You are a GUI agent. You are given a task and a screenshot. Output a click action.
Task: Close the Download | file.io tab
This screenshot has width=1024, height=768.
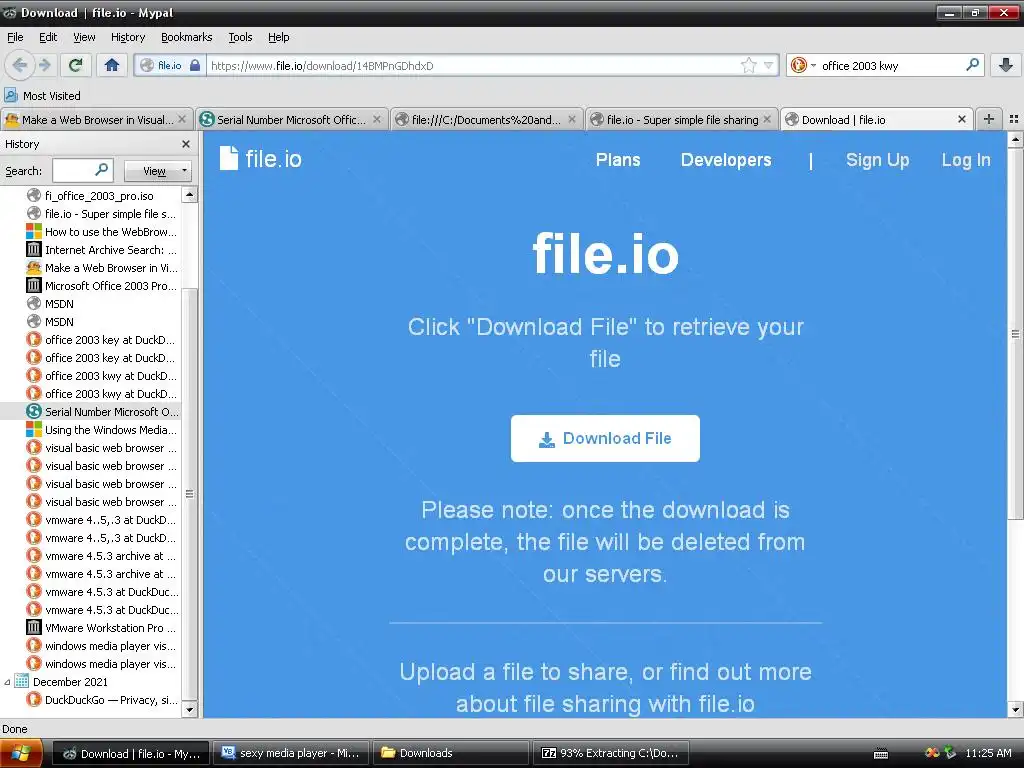click(x=961, y=120)
